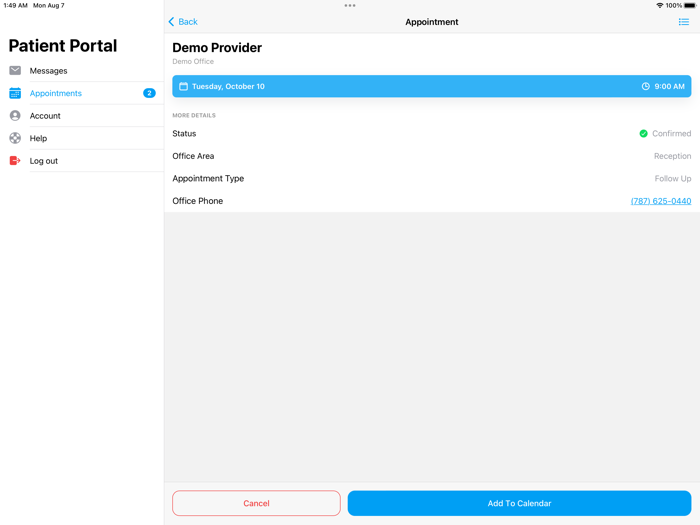Click the Appointments calendar icon in sidebar
700x525 pixels.
click(x=15, y=93)
